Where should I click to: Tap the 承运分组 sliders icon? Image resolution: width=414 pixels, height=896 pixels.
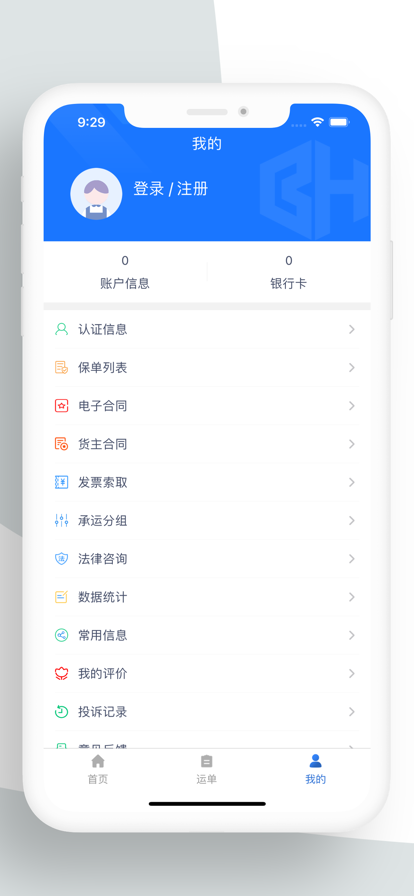pos(61,521)
